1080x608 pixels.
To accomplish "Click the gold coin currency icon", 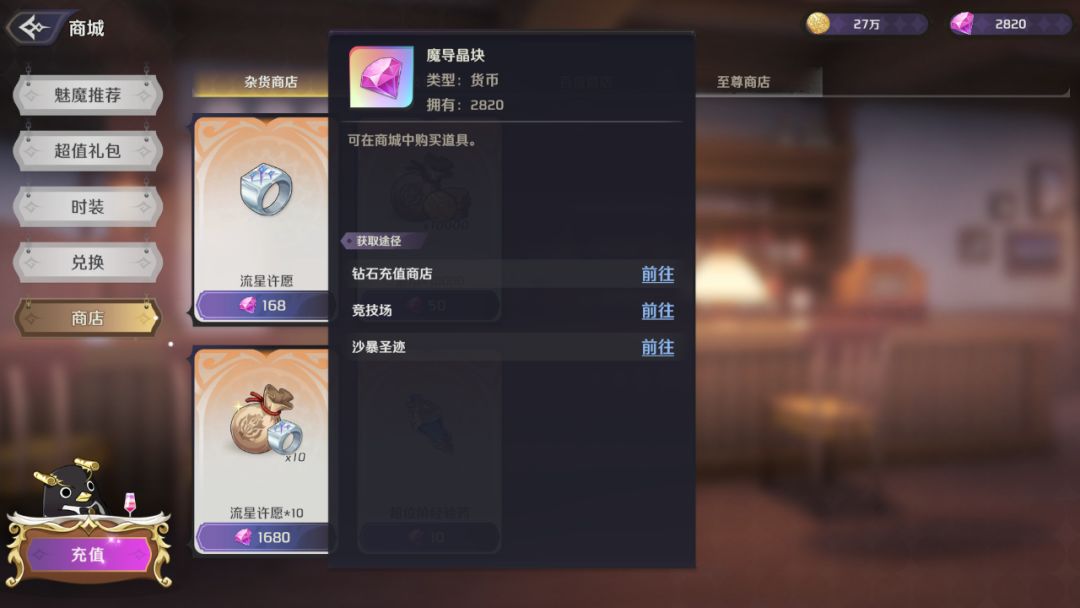I will click(818, 23).
